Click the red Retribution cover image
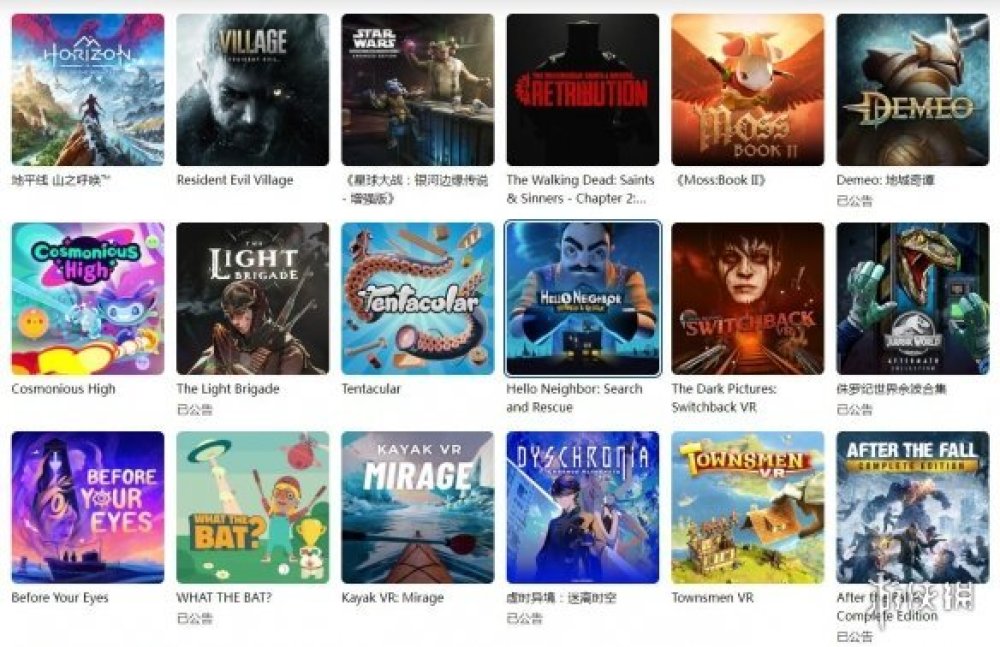The width and height of the screenshot is (1000, 647). coord(583,90)
